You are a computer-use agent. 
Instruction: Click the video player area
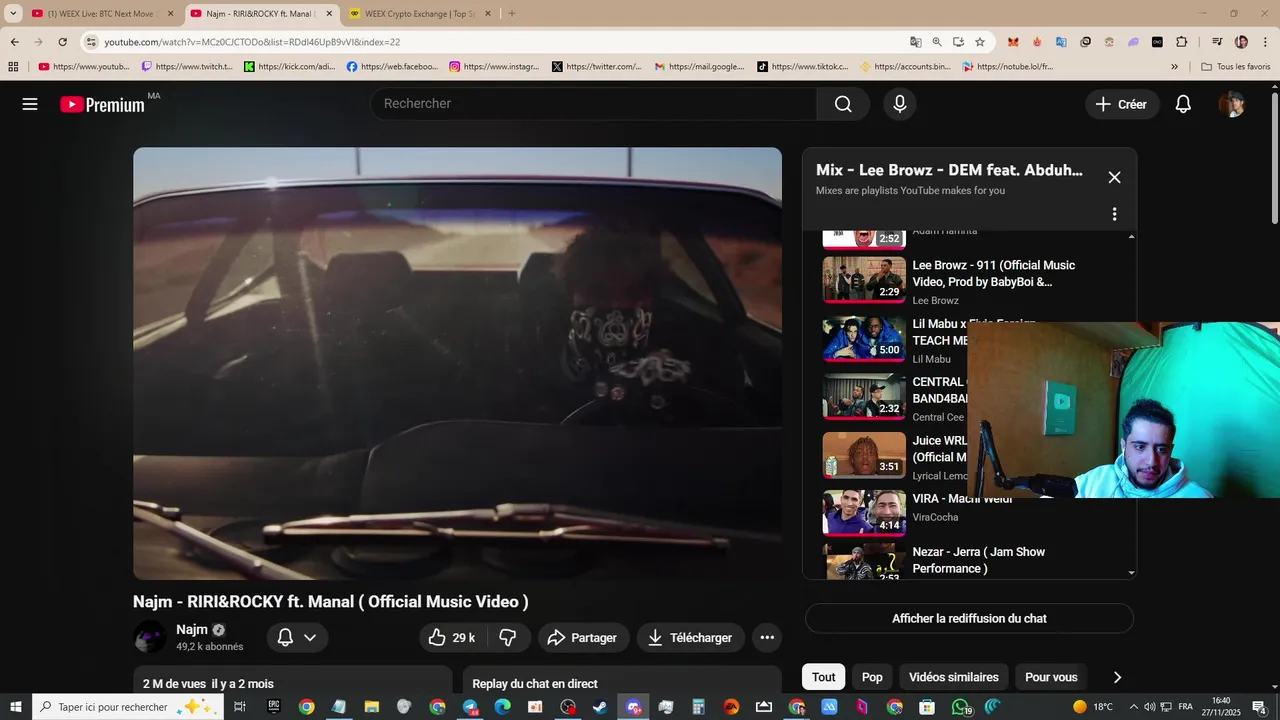457,364
